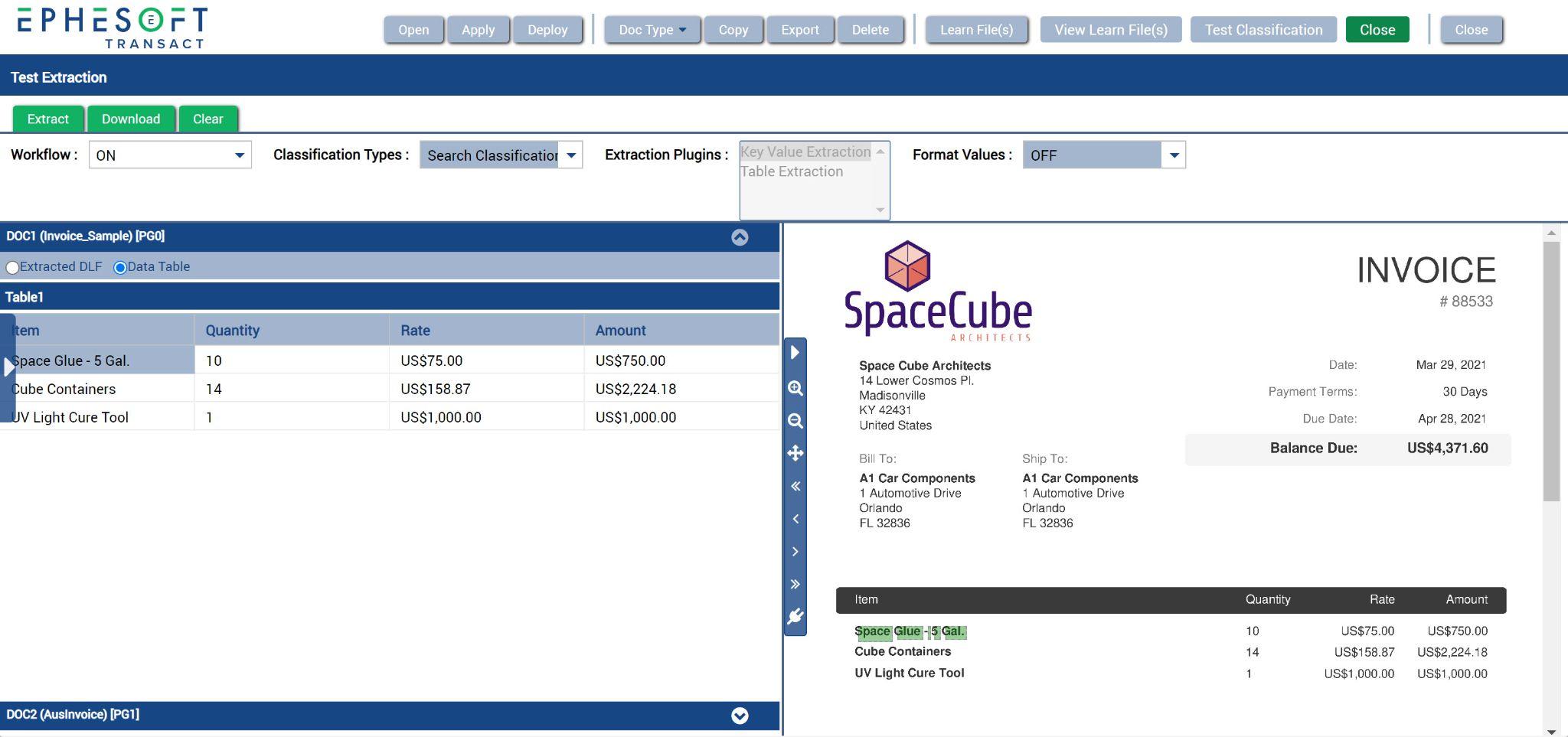Click the gray Close button
Screen dimensions: 1568x737
point(1472,30)
